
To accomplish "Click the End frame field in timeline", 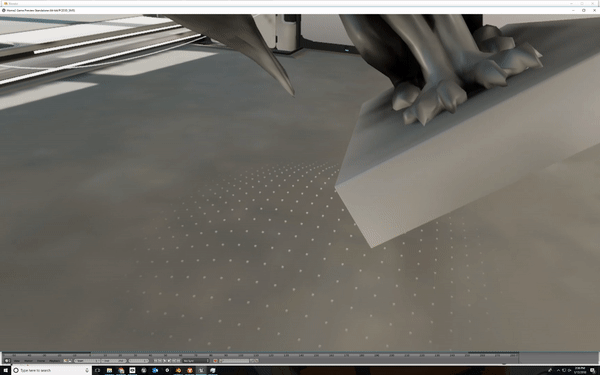I will click(114, 360).
